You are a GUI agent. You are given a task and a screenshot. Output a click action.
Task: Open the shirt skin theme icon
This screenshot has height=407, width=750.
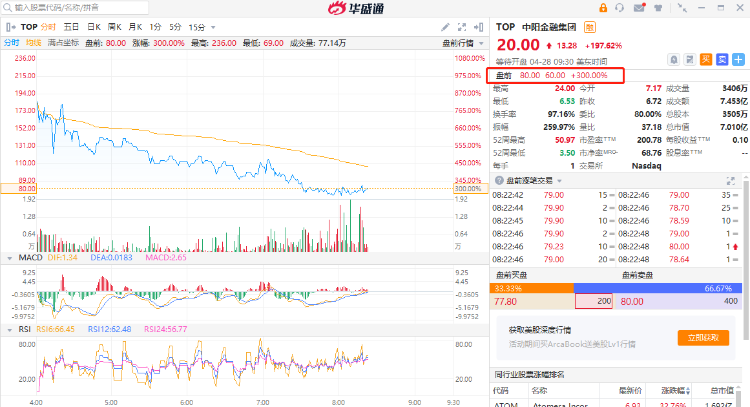pyautogui.click(x=658, y=8)
